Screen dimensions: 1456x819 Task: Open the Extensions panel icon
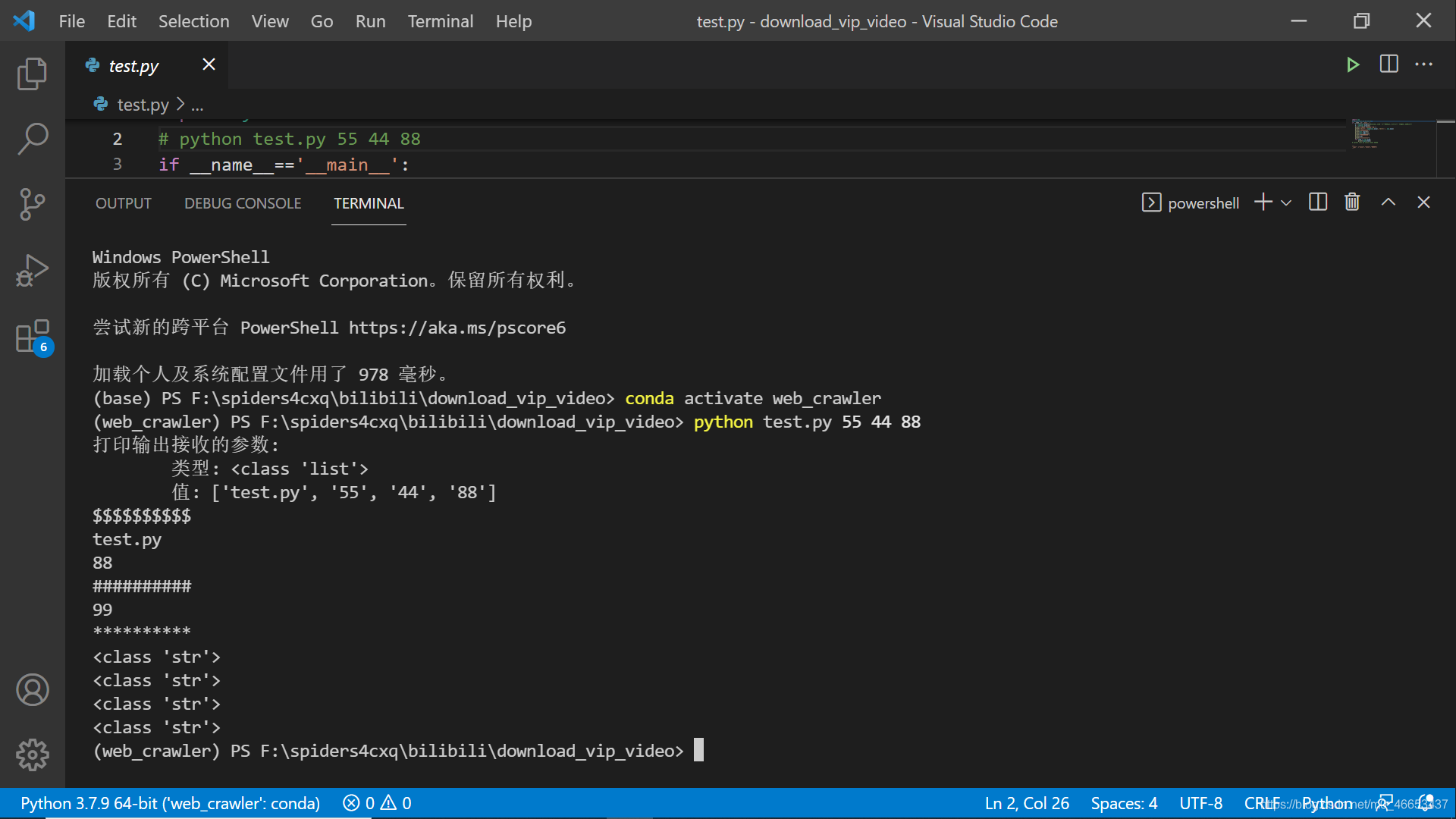(32, 336)
